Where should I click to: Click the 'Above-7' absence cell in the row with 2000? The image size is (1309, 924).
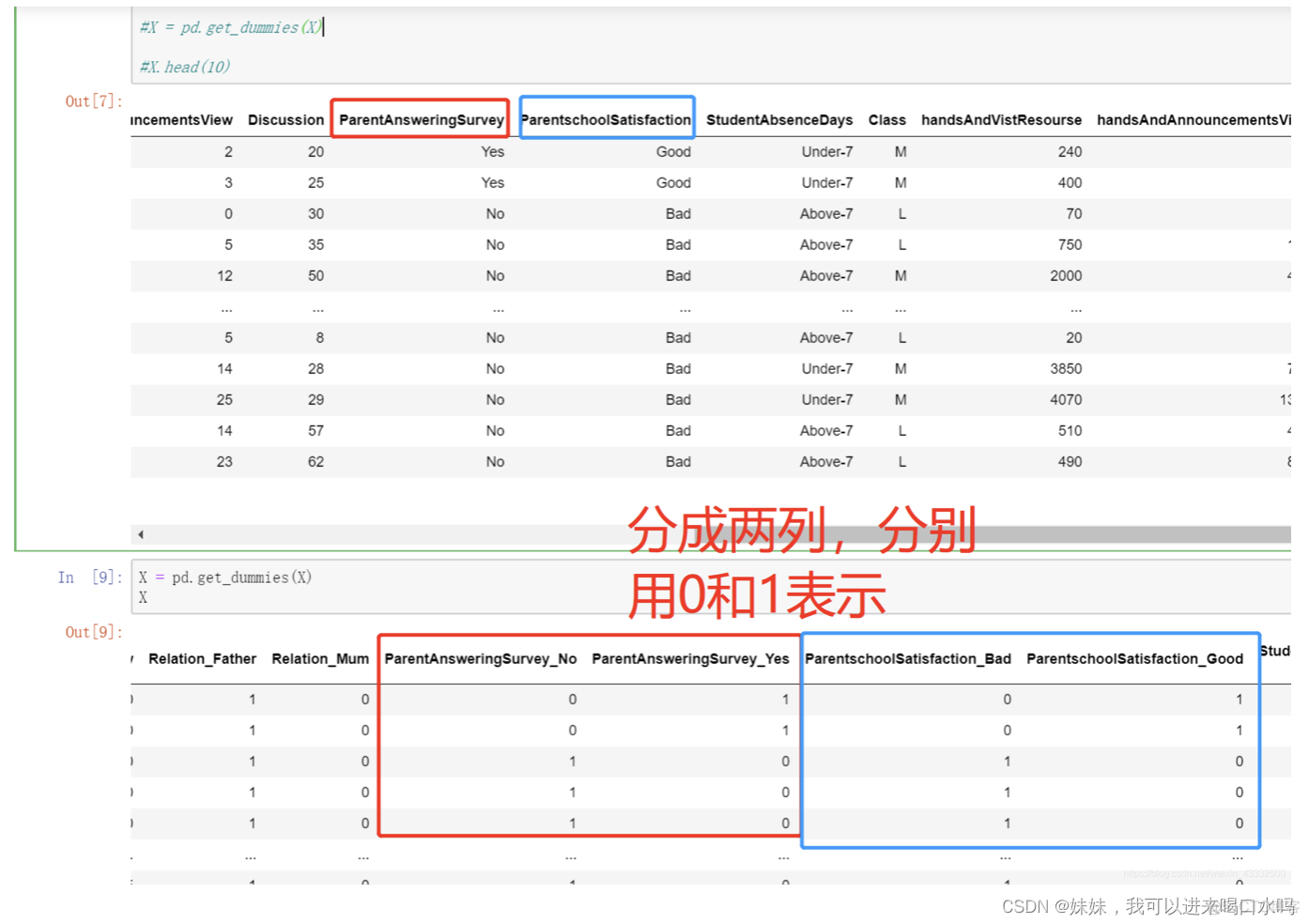point(826,276)
